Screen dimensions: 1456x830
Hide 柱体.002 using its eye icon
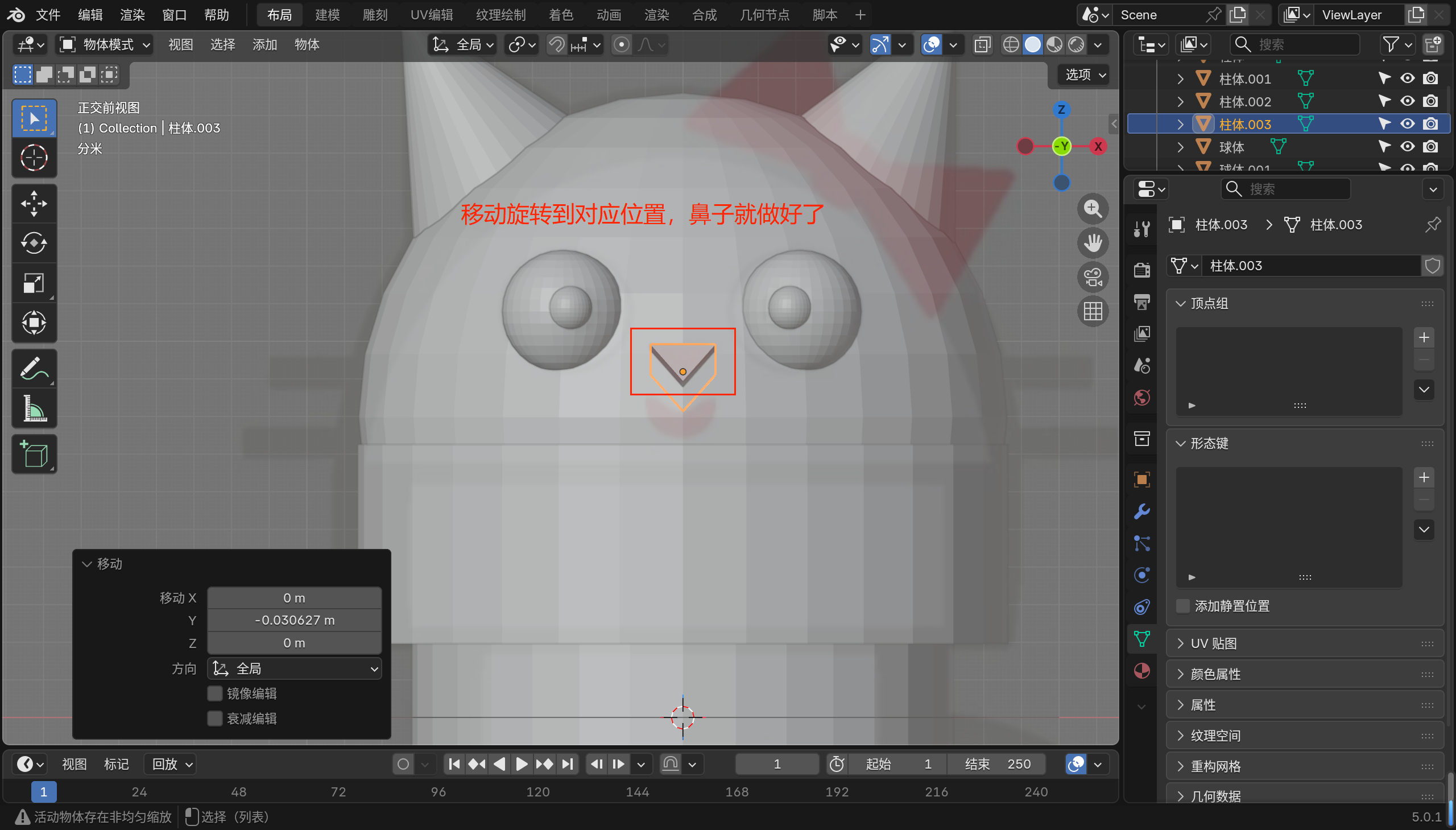click(1408, 101)
